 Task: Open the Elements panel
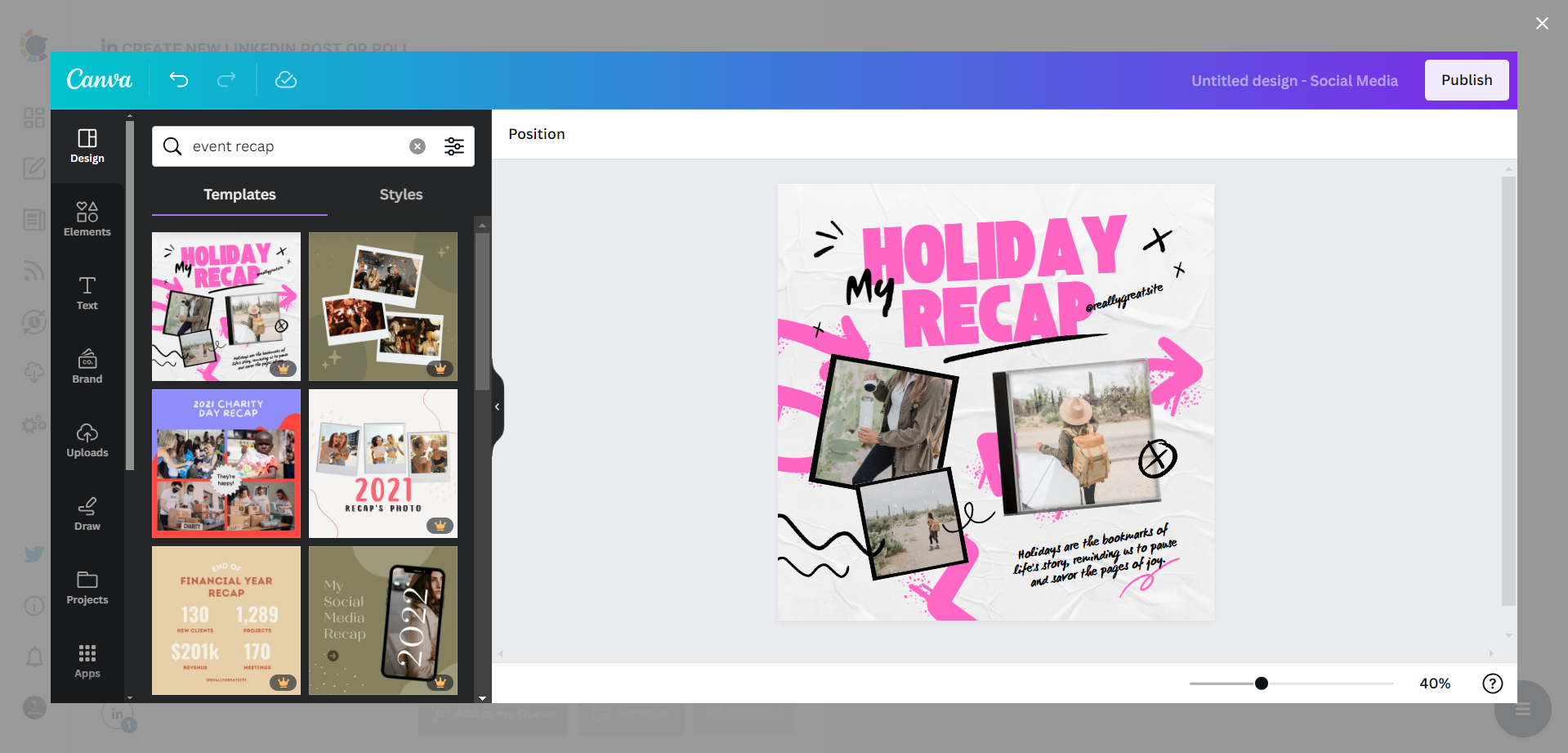[87, 217]
